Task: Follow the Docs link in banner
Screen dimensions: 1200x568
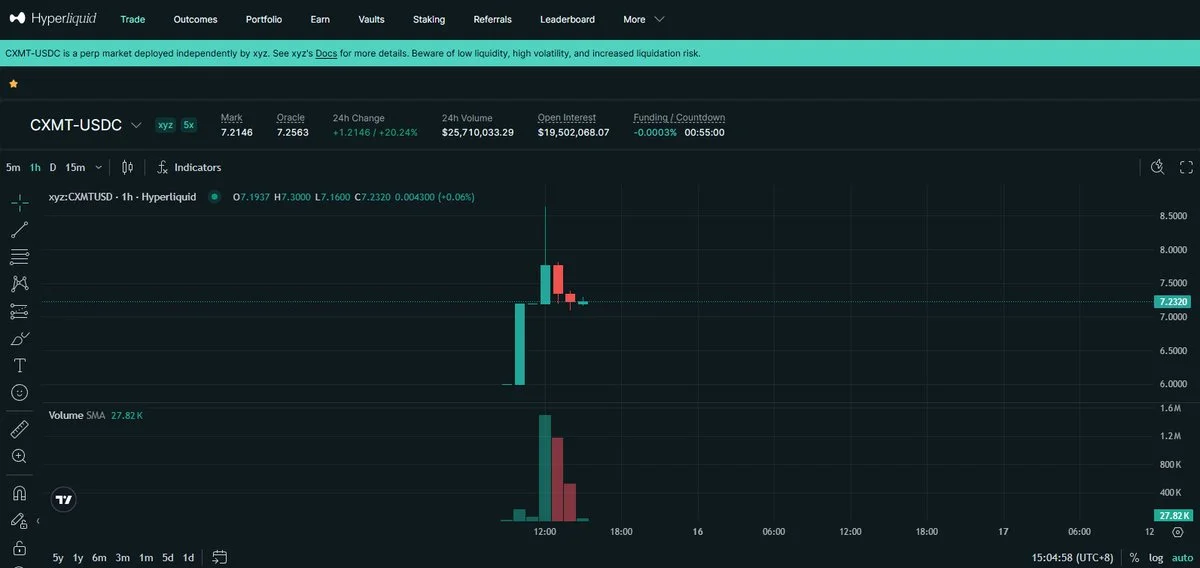Action: 326,53
